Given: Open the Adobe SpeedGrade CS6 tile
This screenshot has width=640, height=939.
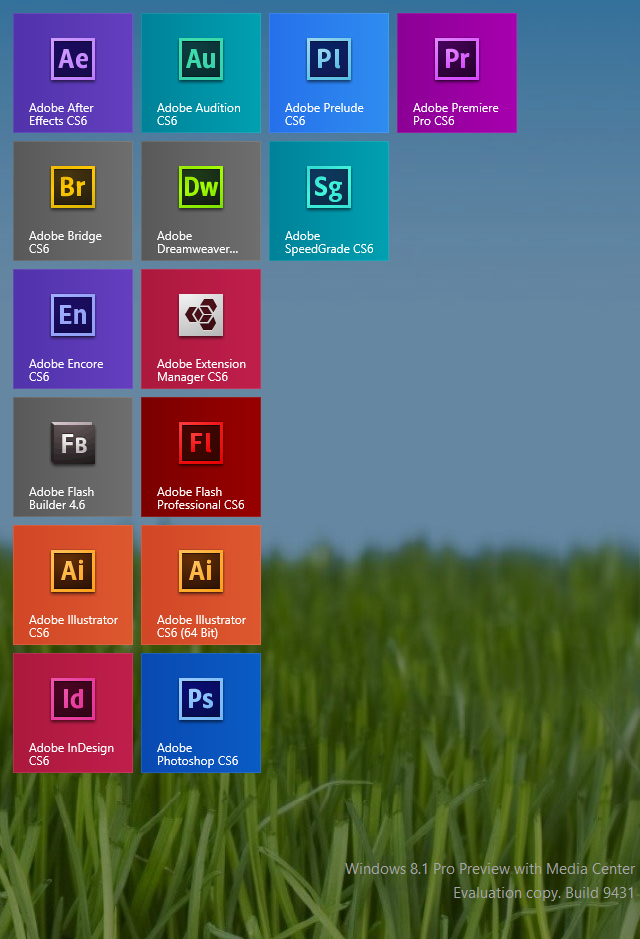Looking at the screenshot, I should [x=329, y=201].
